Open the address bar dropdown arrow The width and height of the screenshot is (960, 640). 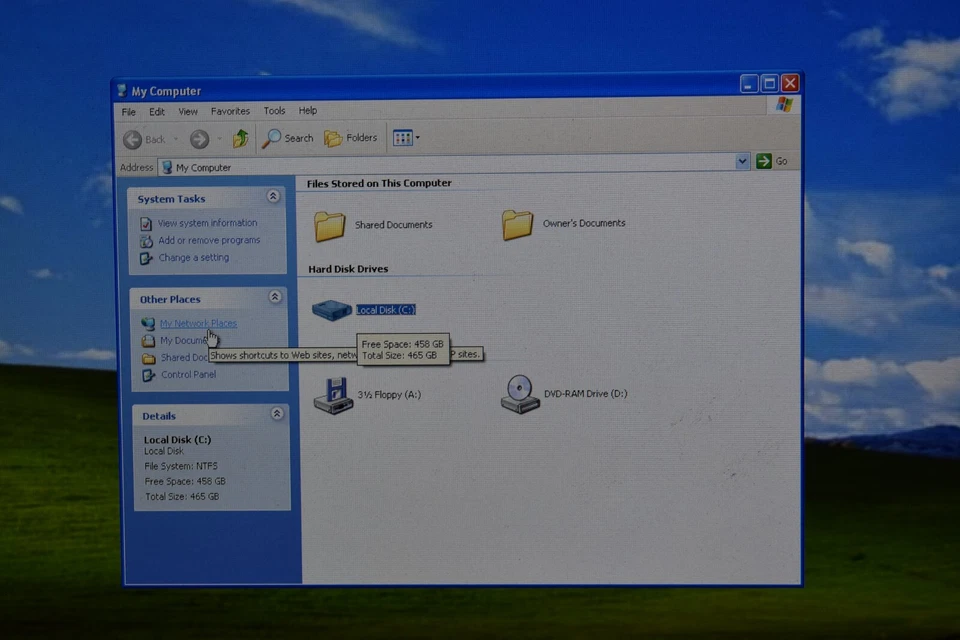742,160
